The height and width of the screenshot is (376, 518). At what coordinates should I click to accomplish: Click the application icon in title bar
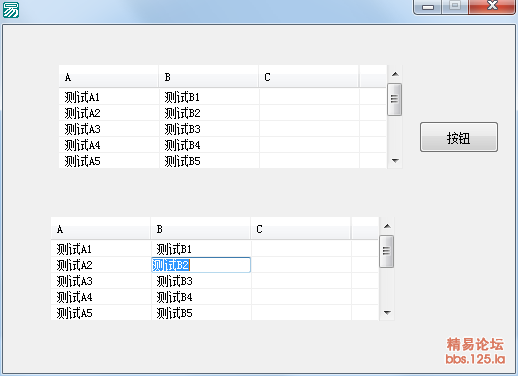(x=11, y=10)
